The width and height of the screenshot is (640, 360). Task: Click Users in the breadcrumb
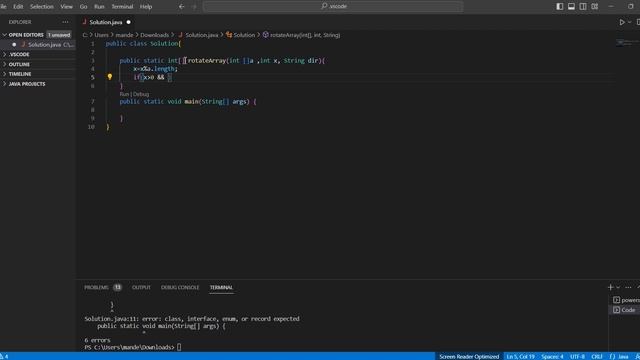tap(101, 35)
